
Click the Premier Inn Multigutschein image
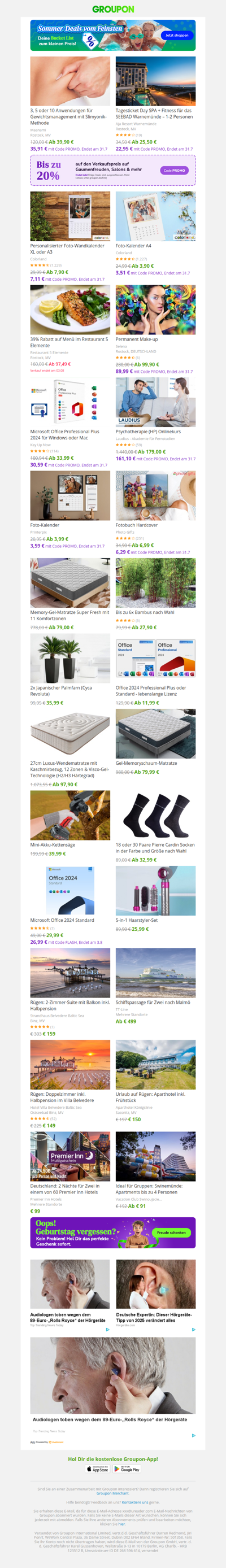tap(70, 1156)
